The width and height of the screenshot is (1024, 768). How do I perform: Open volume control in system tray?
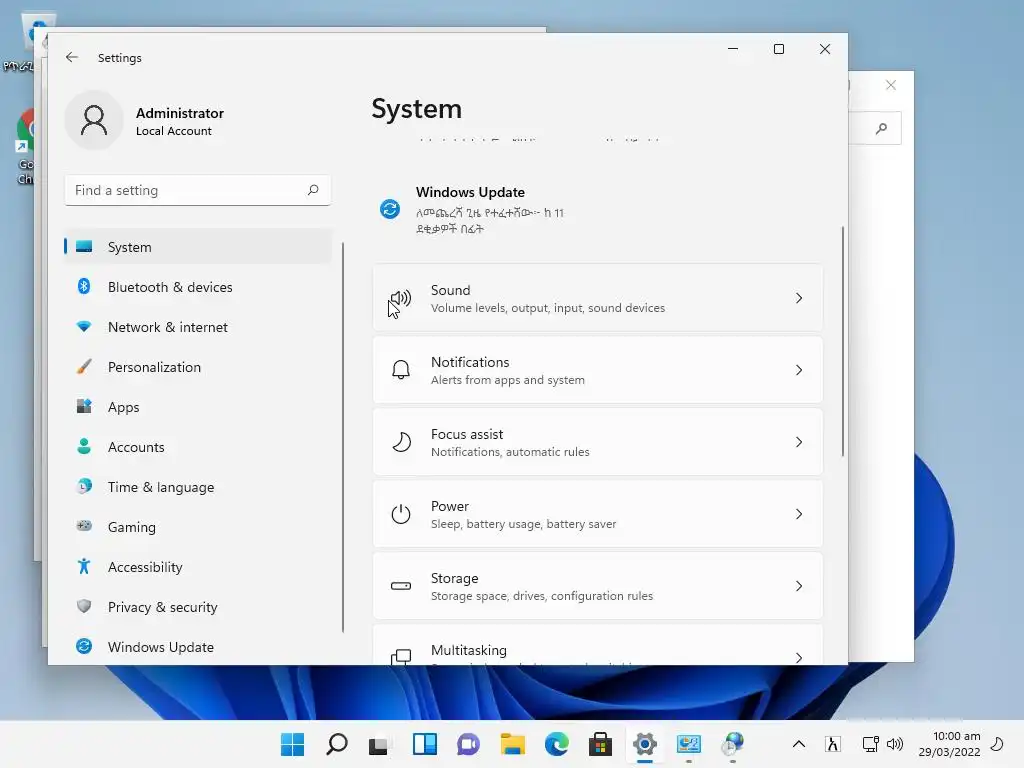pyautogui.click(x=895, y=744)
